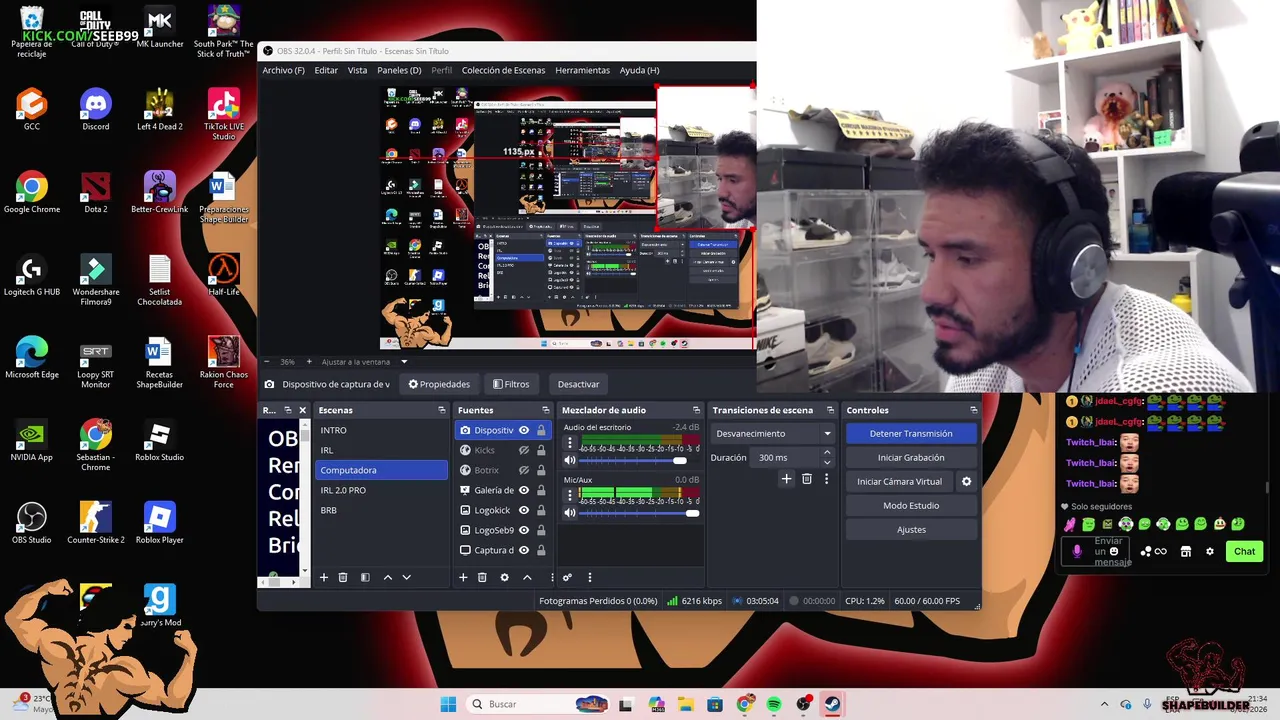Open Archivo (F) menu
1280x720 pixels.
pyautogui.click(x=283, y=70)
